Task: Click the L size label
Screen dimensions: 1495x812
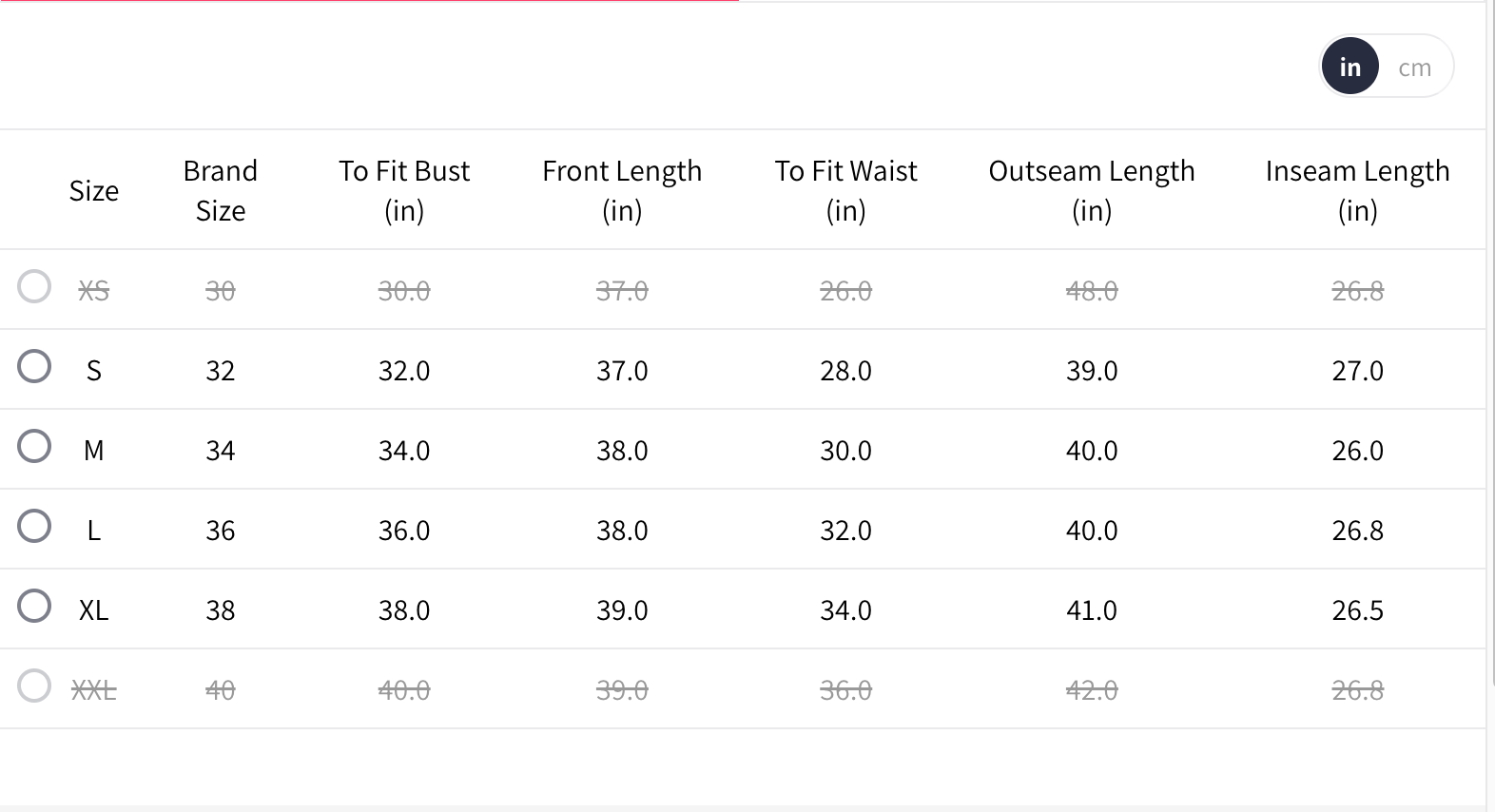Action: [x=94, y=531]
